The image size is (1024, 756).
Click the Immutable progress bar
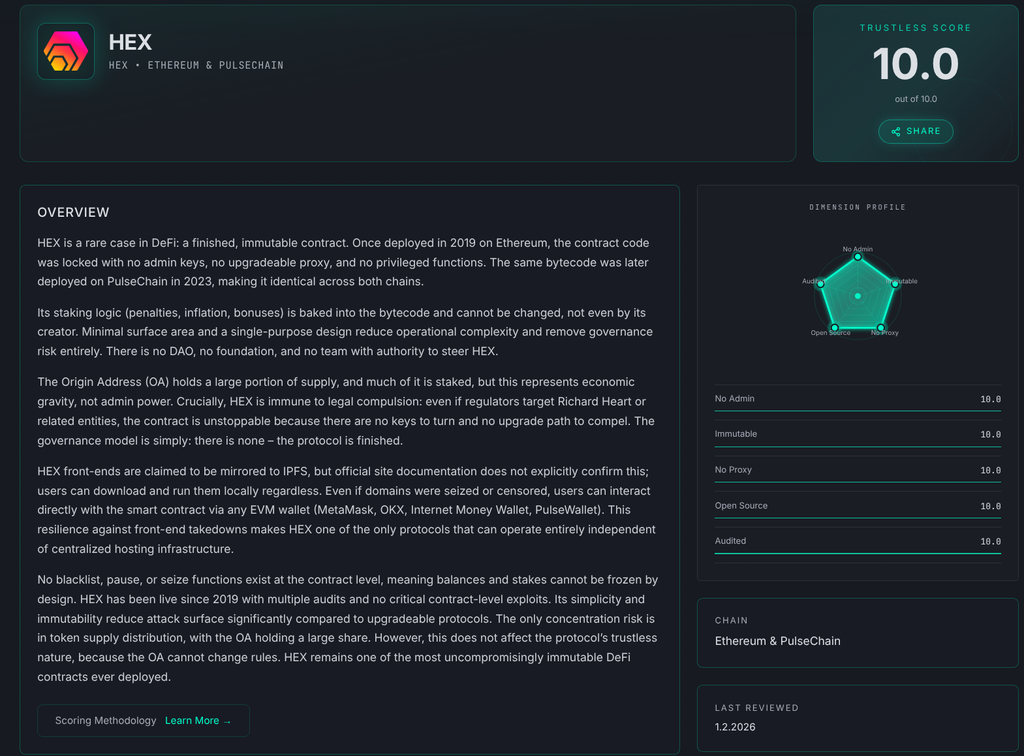click(857, 447)
